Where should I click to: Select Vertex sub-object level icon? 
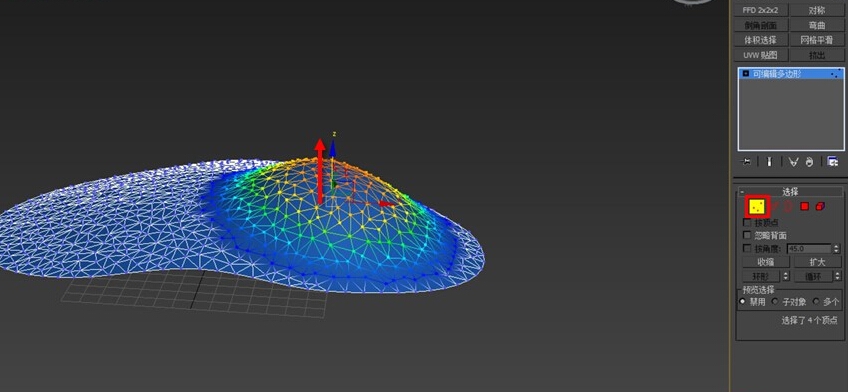coord(757,206)
